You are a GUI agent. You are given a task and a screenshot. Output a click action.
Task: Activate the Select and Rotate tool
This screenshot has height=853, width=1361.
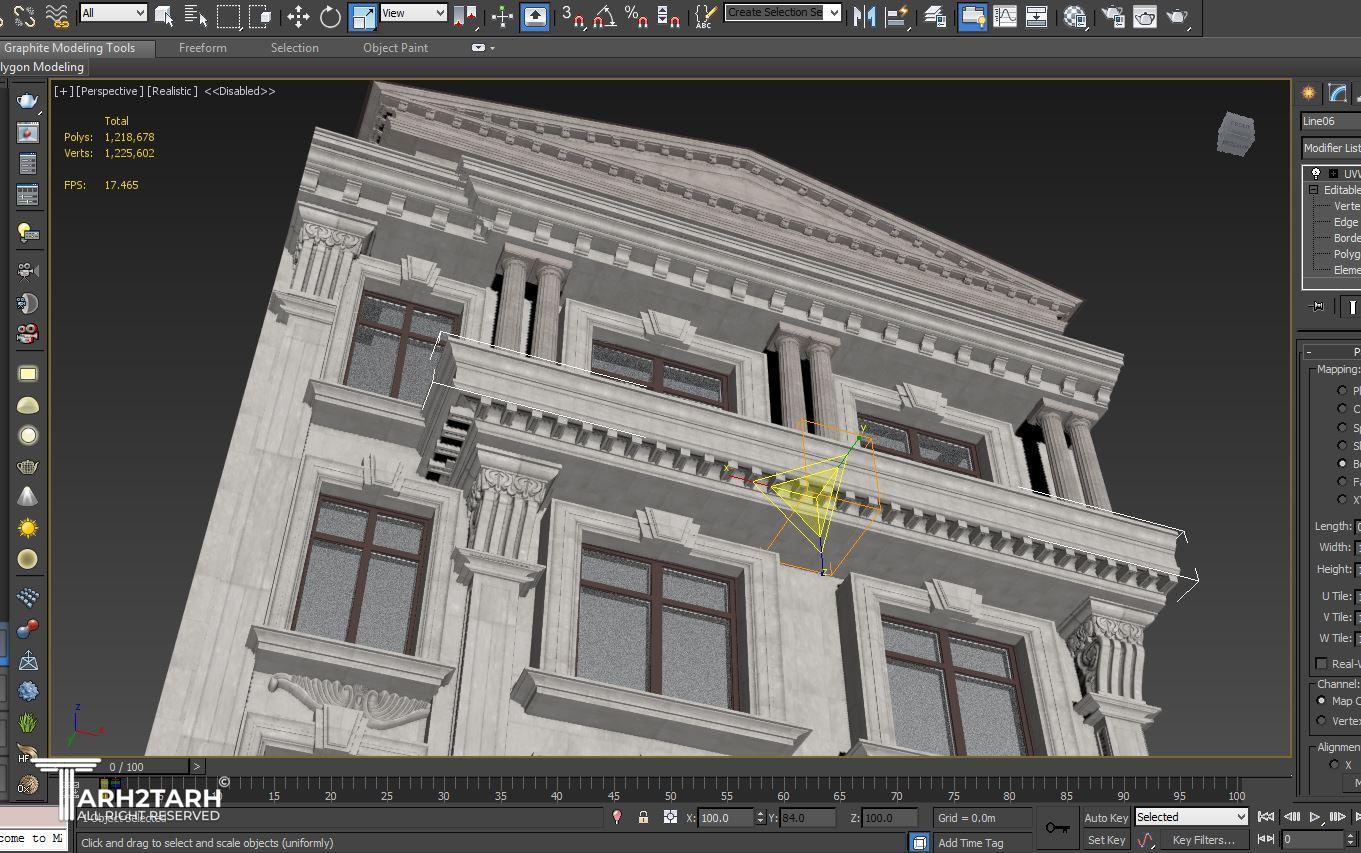point(330,16)
